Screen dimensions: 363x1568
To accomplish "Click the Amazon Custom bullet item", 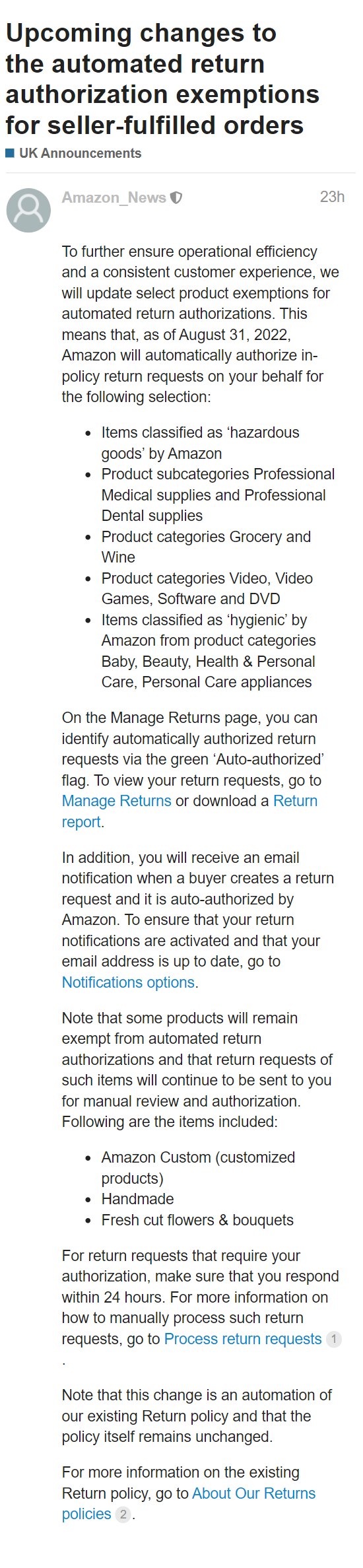I will point(198,1168).
